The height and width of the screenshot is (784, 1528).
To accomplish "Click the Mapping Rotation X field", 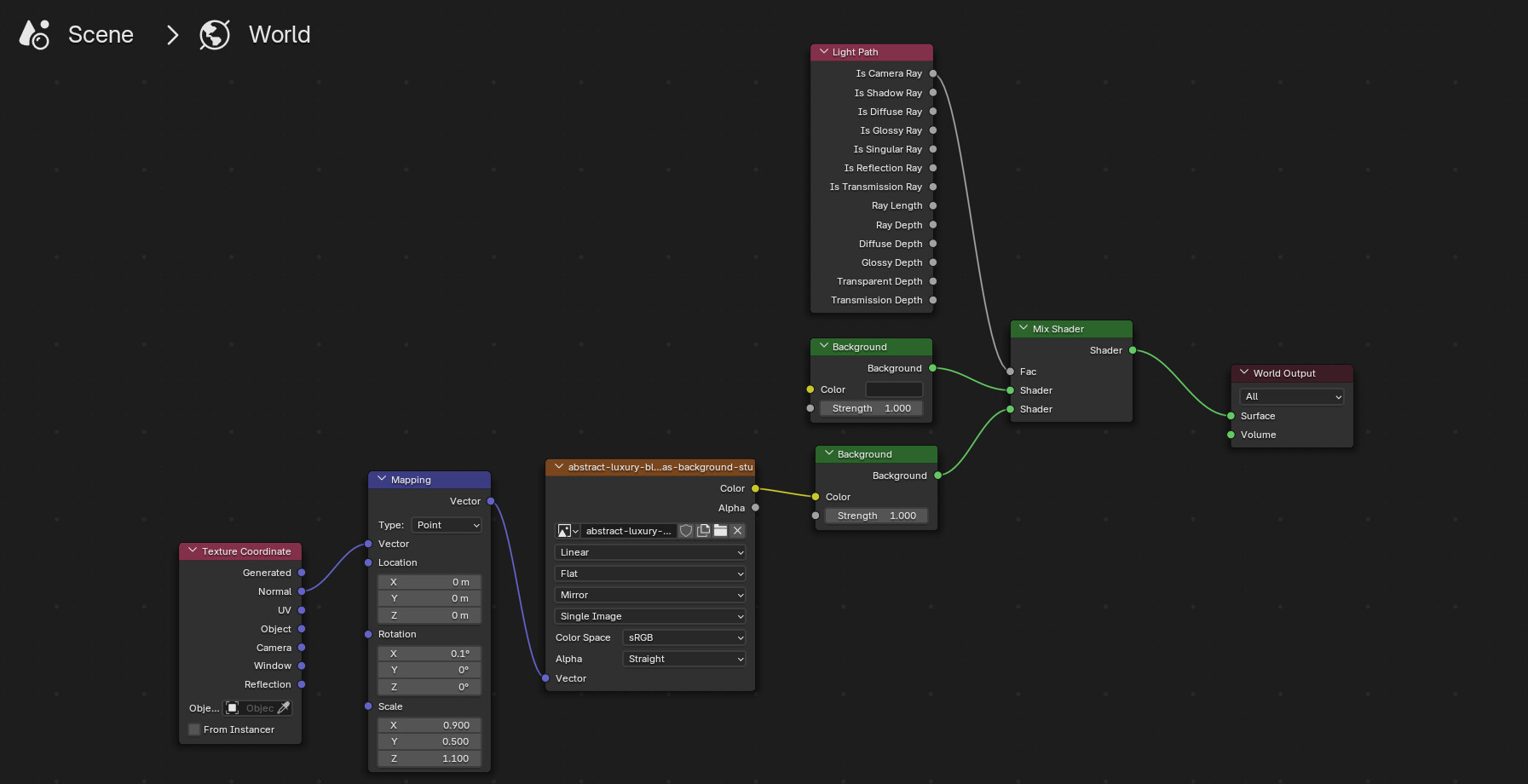I will [430, 654].
